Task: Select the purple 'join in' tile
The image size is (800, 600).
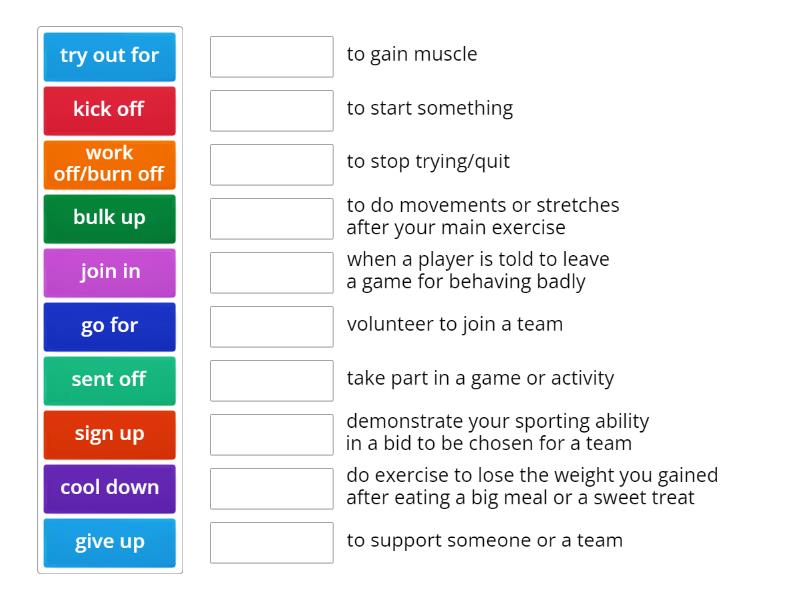Action: [x=109, y=272]
